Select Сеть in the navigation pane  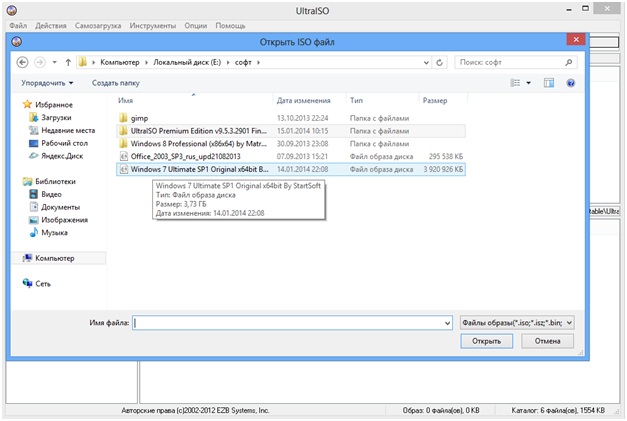37,284
